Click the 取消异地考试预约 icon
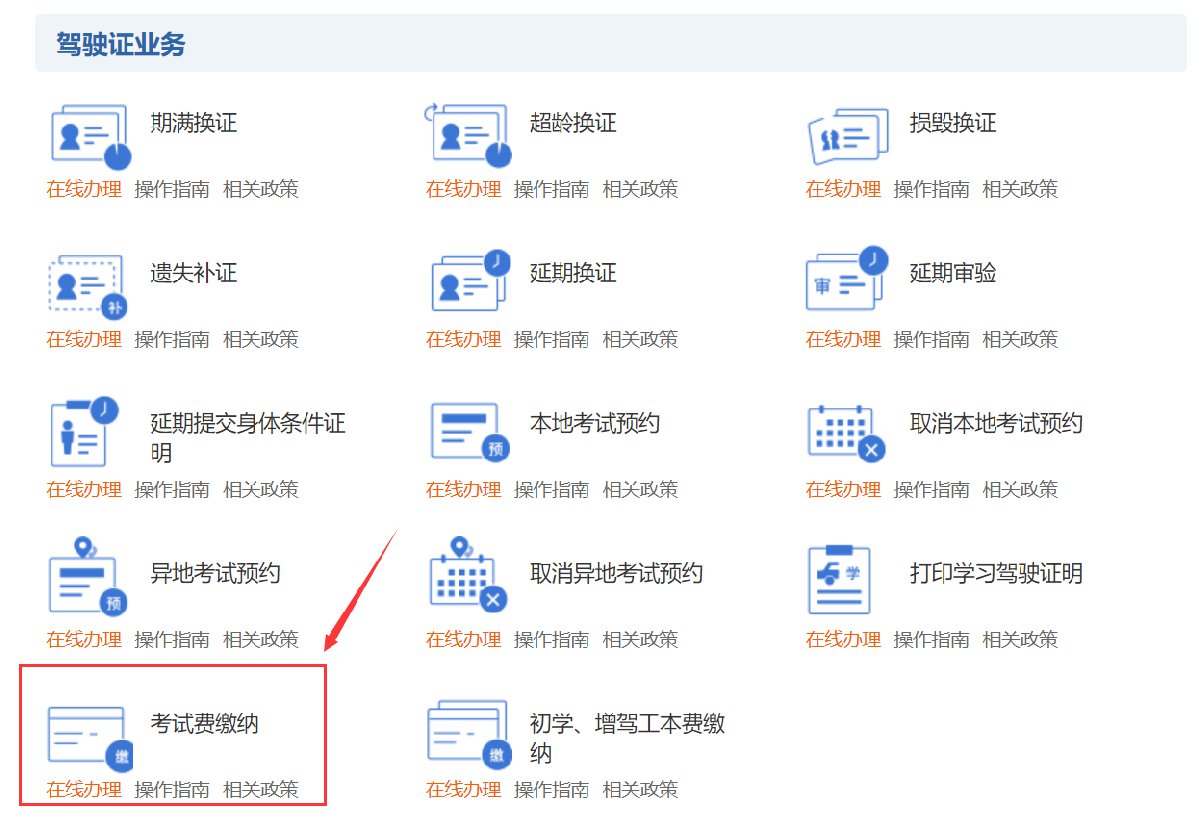 point(467,577)
